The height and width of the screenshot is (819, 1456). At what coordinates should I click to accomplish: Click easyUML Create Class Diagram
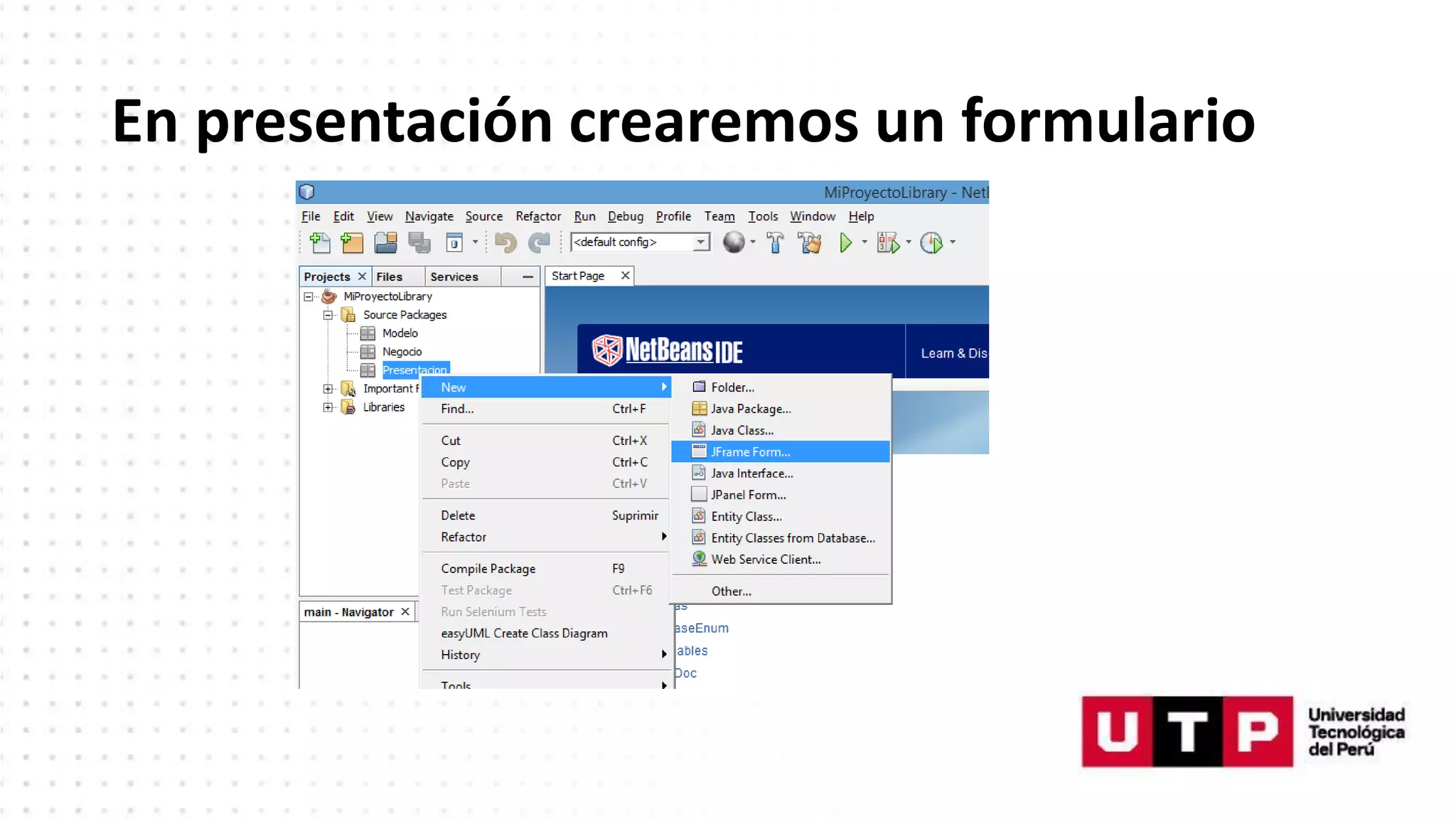[x=545, y=634]
